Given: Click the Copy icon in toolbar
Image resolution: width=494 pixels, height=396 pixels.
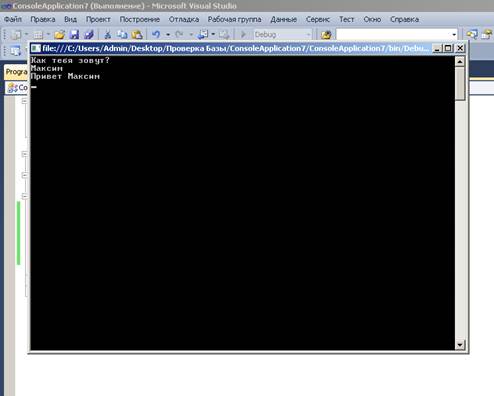Looking at the screenshot, I should pos(122,34).
